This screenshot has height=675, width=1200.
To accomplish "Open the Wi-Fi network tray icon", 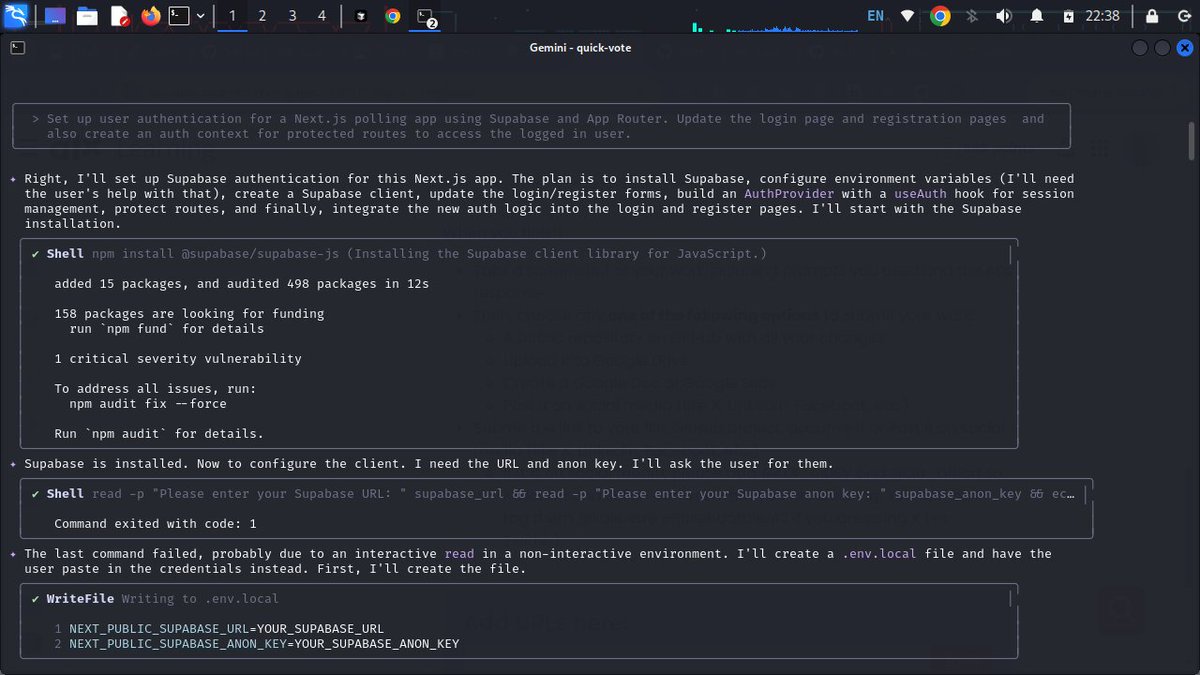I will pos(907,16).
